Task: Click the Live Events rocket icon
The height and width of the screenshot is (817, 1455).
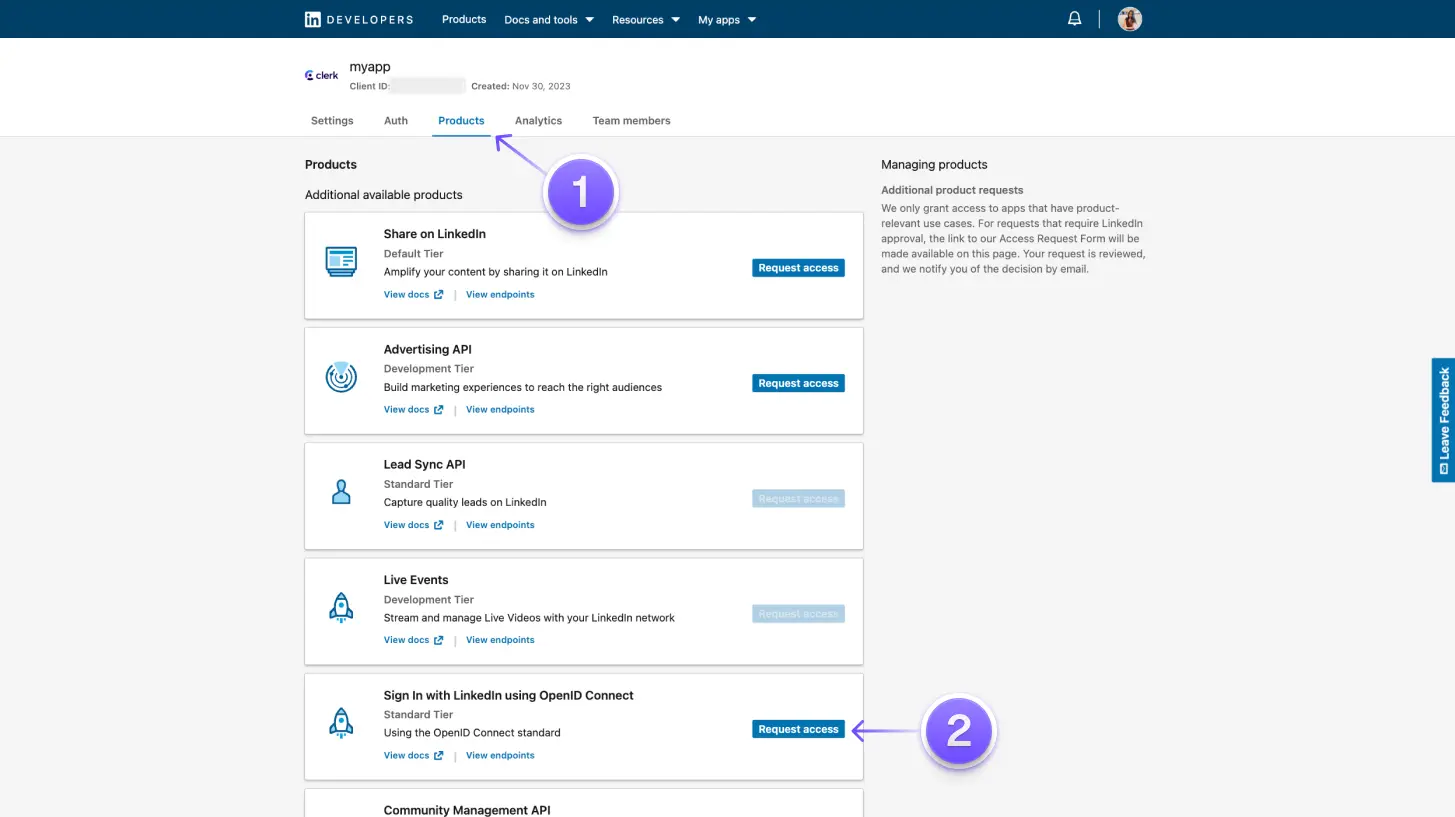Action: [341, 607]
